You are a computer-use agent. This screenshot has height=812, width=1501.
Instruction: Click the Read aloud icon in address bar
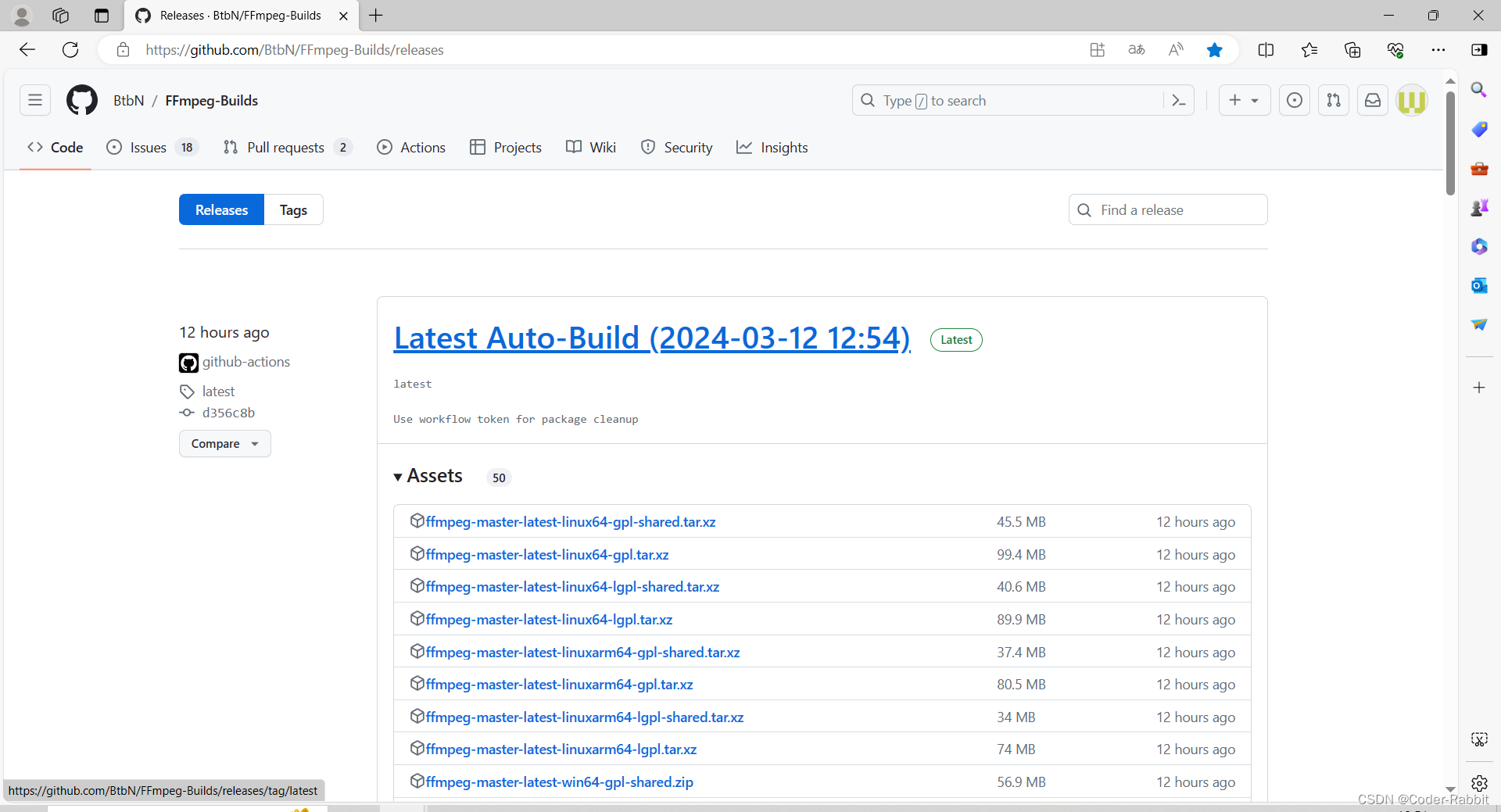[x=1176, y=50]
